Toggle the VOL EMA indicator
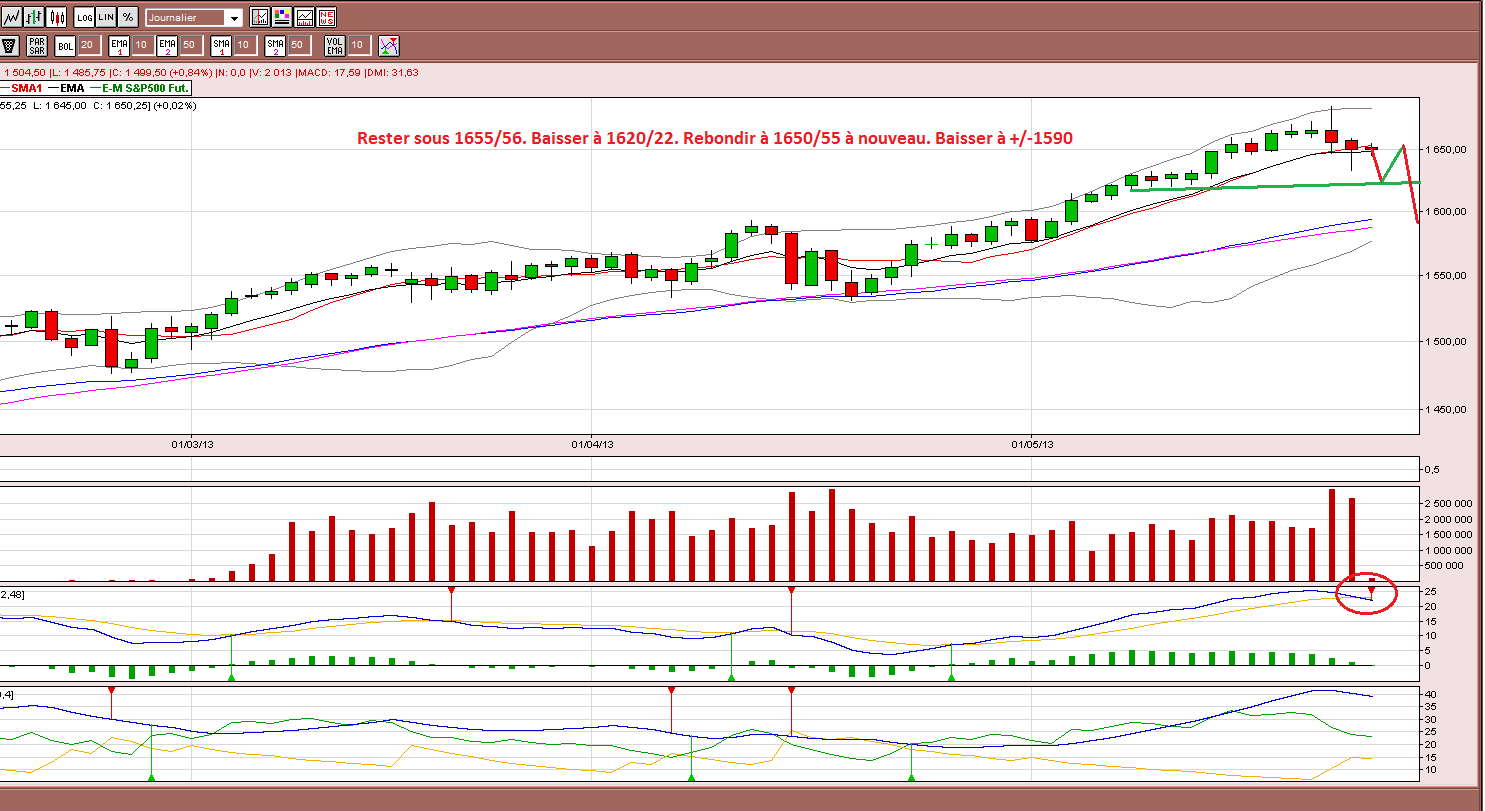 click(334, 45)
